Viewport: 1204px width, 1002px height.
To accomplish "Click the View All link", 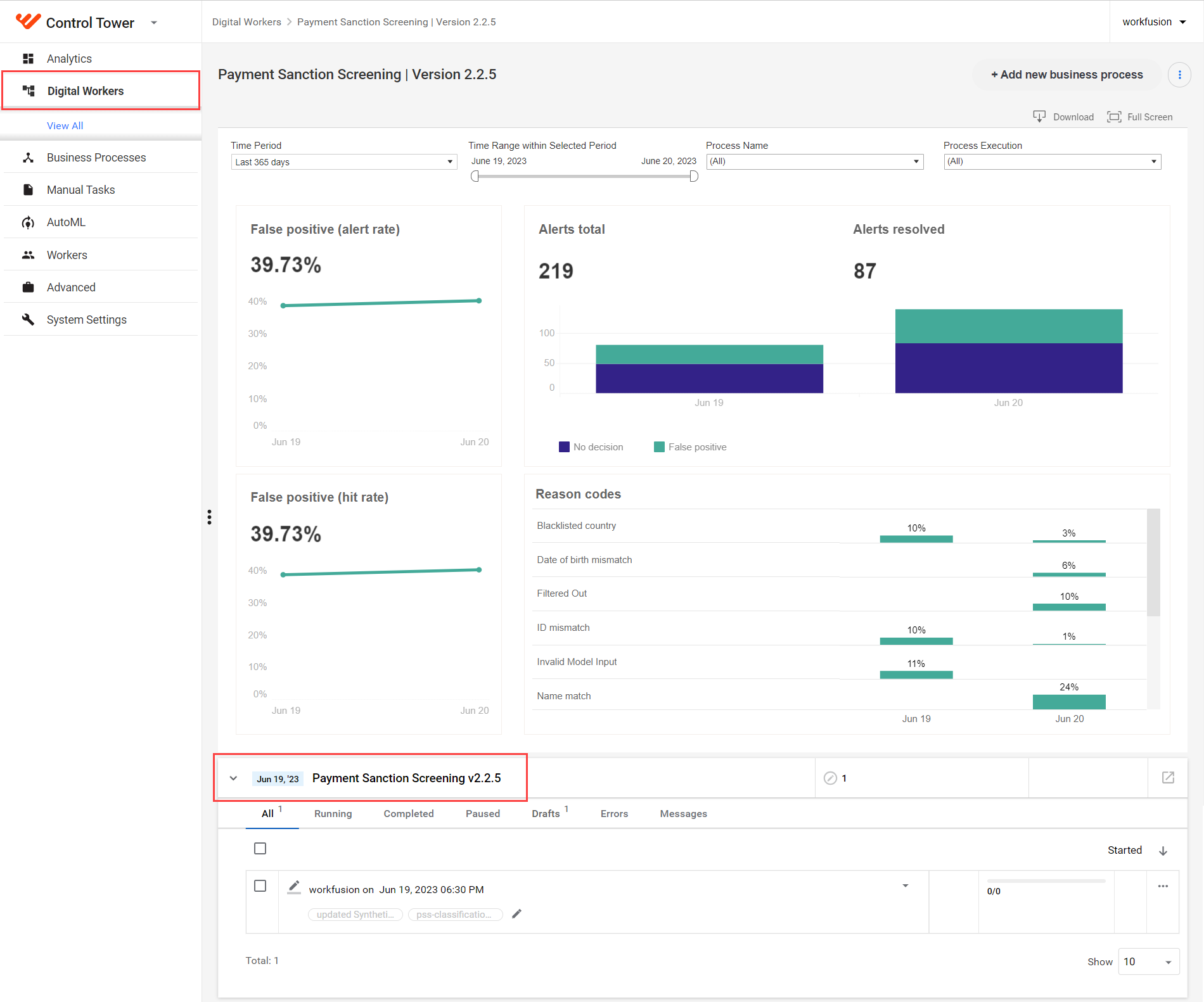I will (x=65, y=125).
